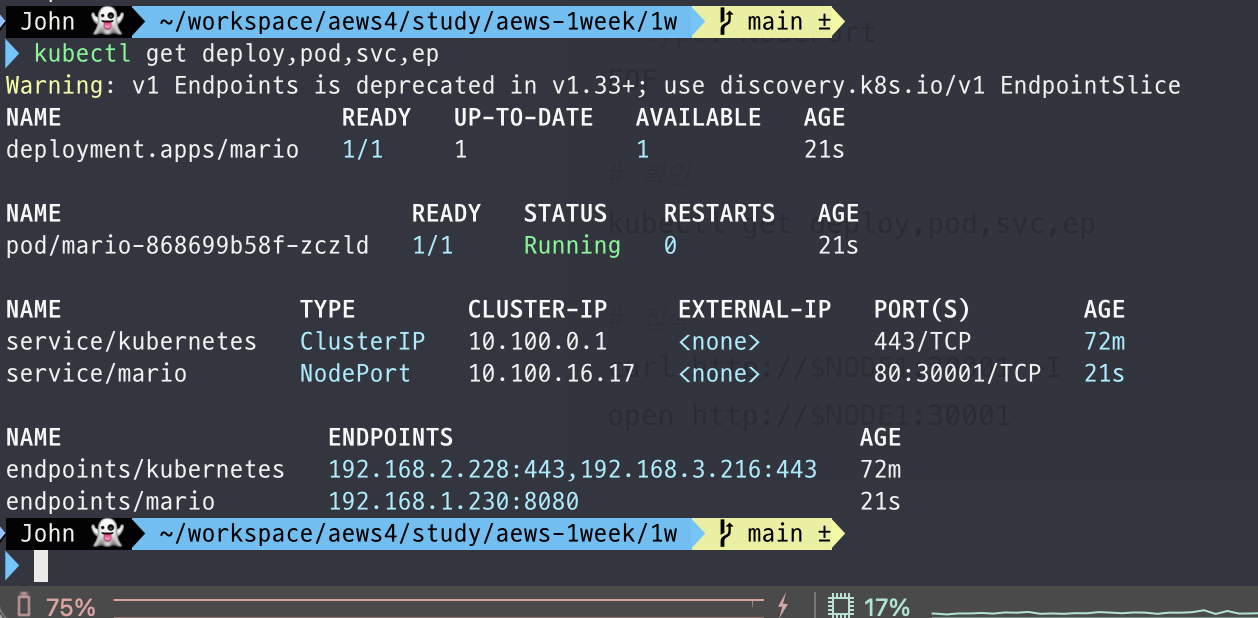Click endpoint 192.168.1.230:8080
The width and height of the screenshot is (1258, 618).
[x=453, y=501]
